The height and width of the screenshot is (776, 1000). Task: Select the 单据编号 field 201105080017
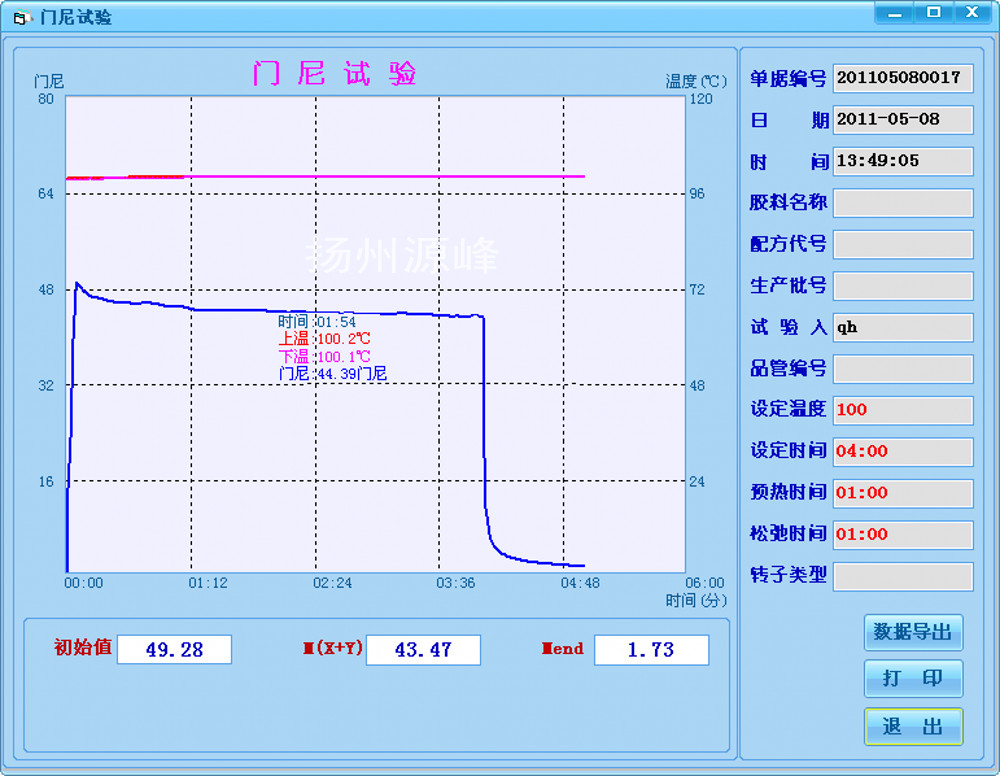[903, 78]
